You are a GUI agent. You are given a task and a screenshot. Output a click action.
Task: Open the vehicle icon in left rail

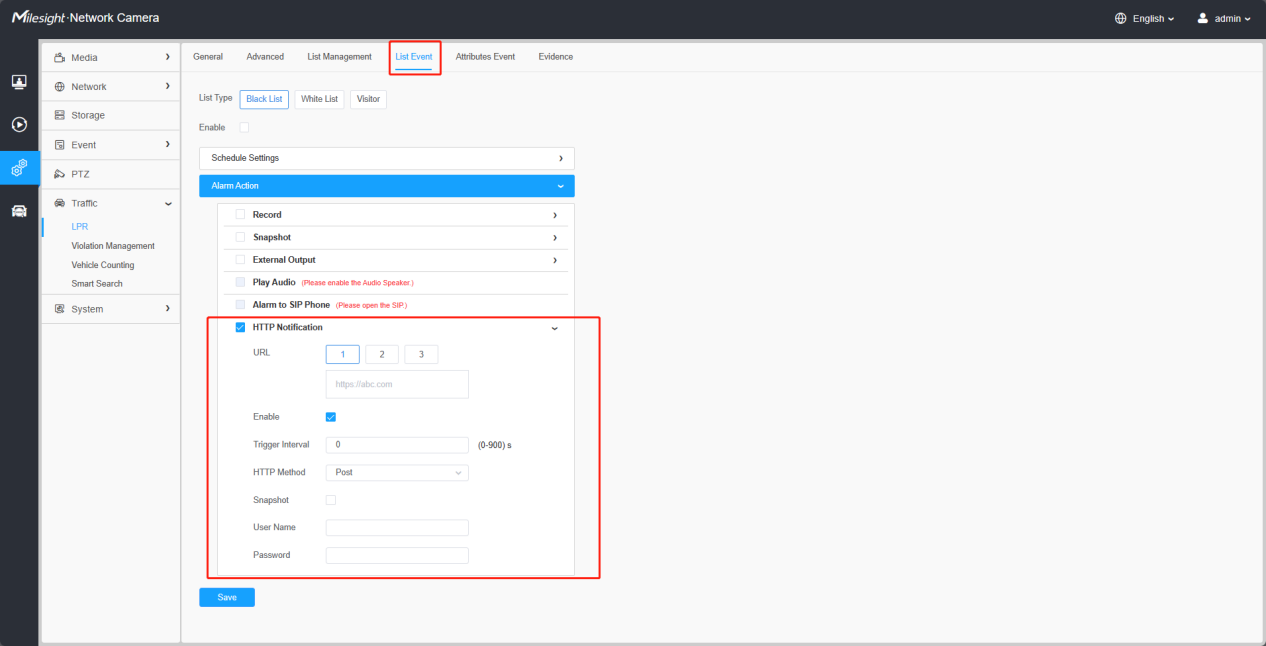point(19,211)
